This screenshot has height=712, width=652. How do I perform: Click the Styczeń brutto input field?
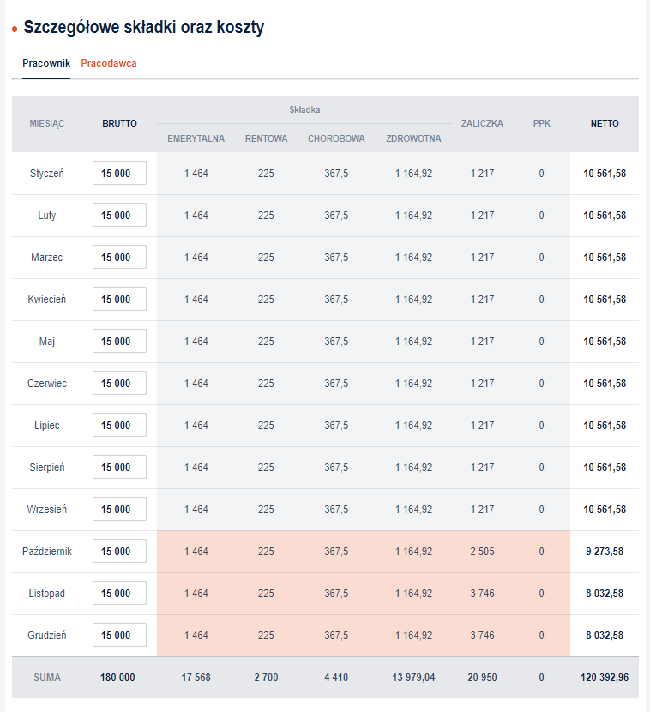pos(120,173)
